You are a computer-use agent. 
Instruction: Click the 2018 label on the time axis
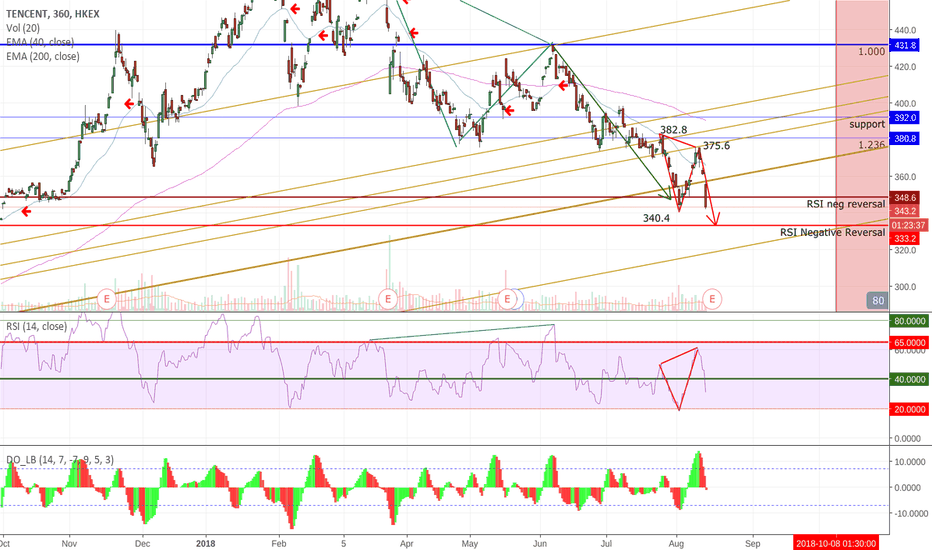(206, 543)
